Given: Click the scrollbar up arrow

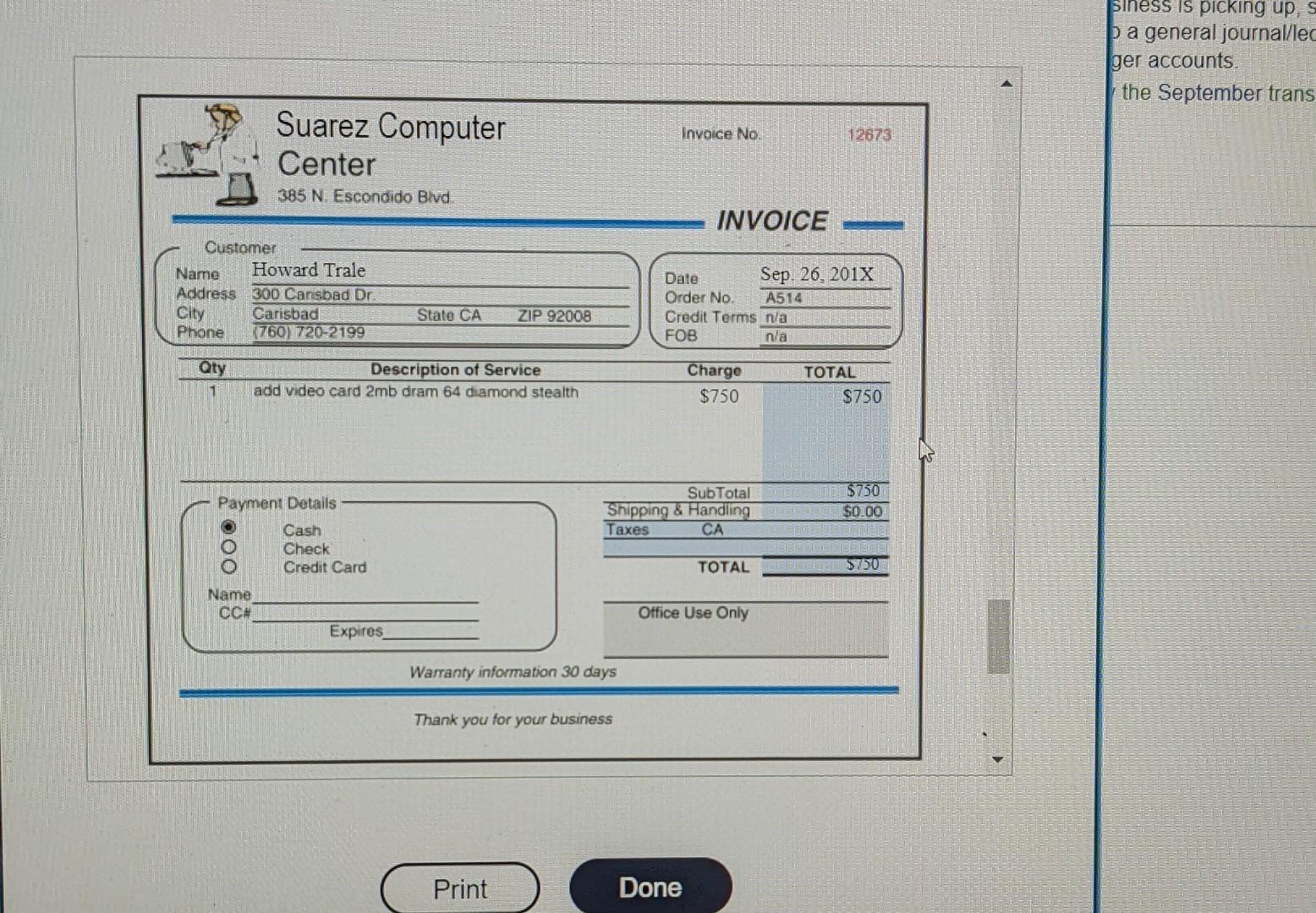Looking at the screenshot, I should (1006, 83).
